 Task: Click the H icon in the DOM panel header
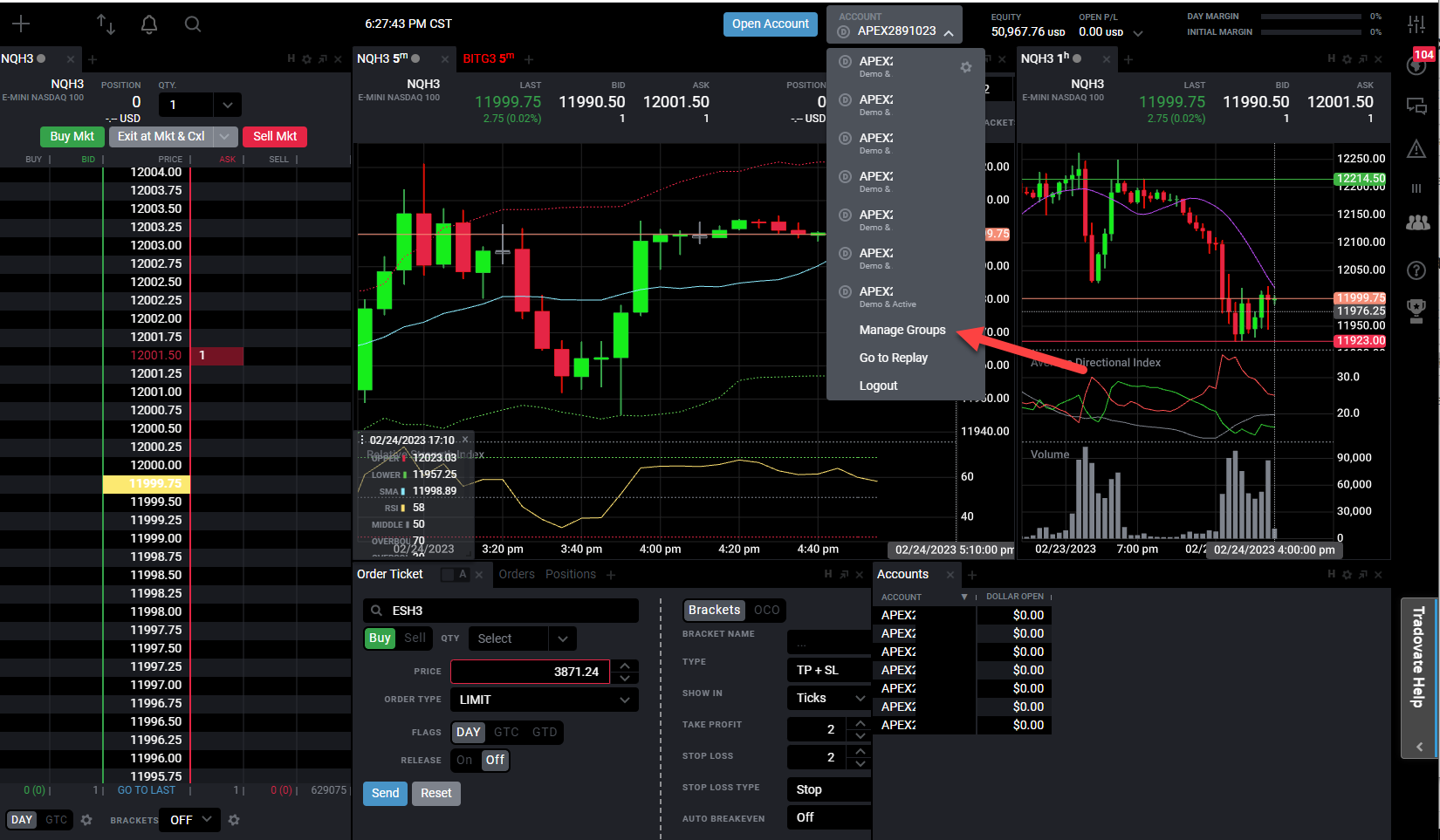291,59
